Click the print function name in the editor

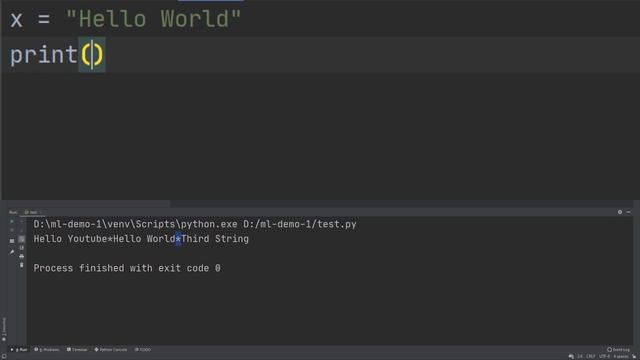click(x=44, y=55)
